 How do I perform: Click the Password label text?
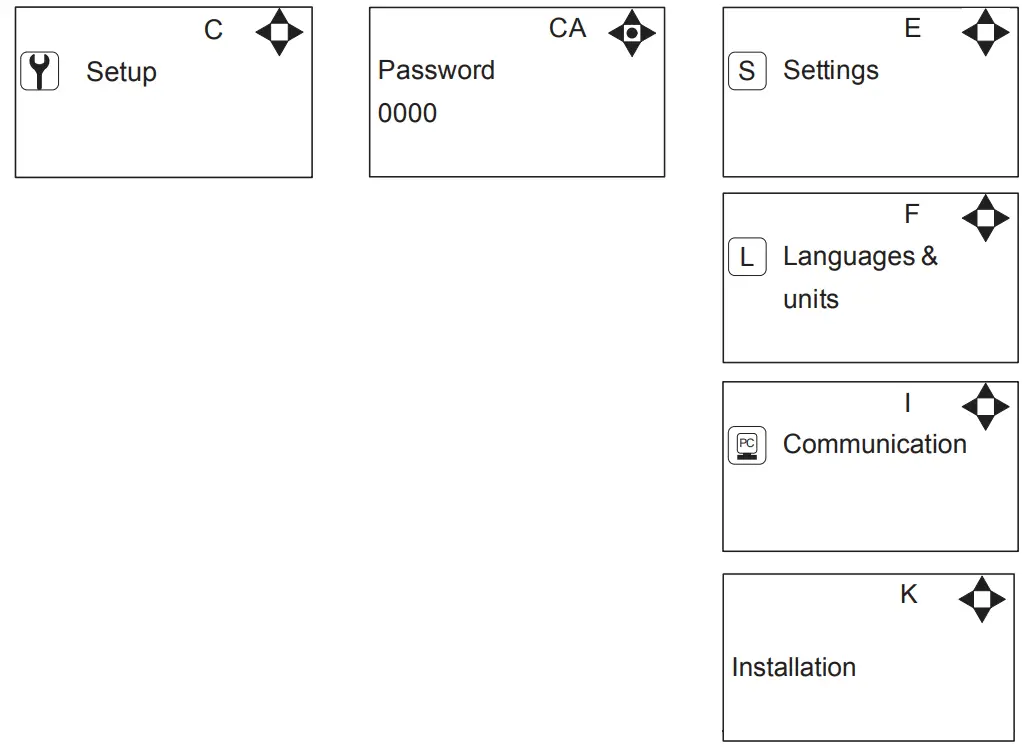[x=436, y=71]
